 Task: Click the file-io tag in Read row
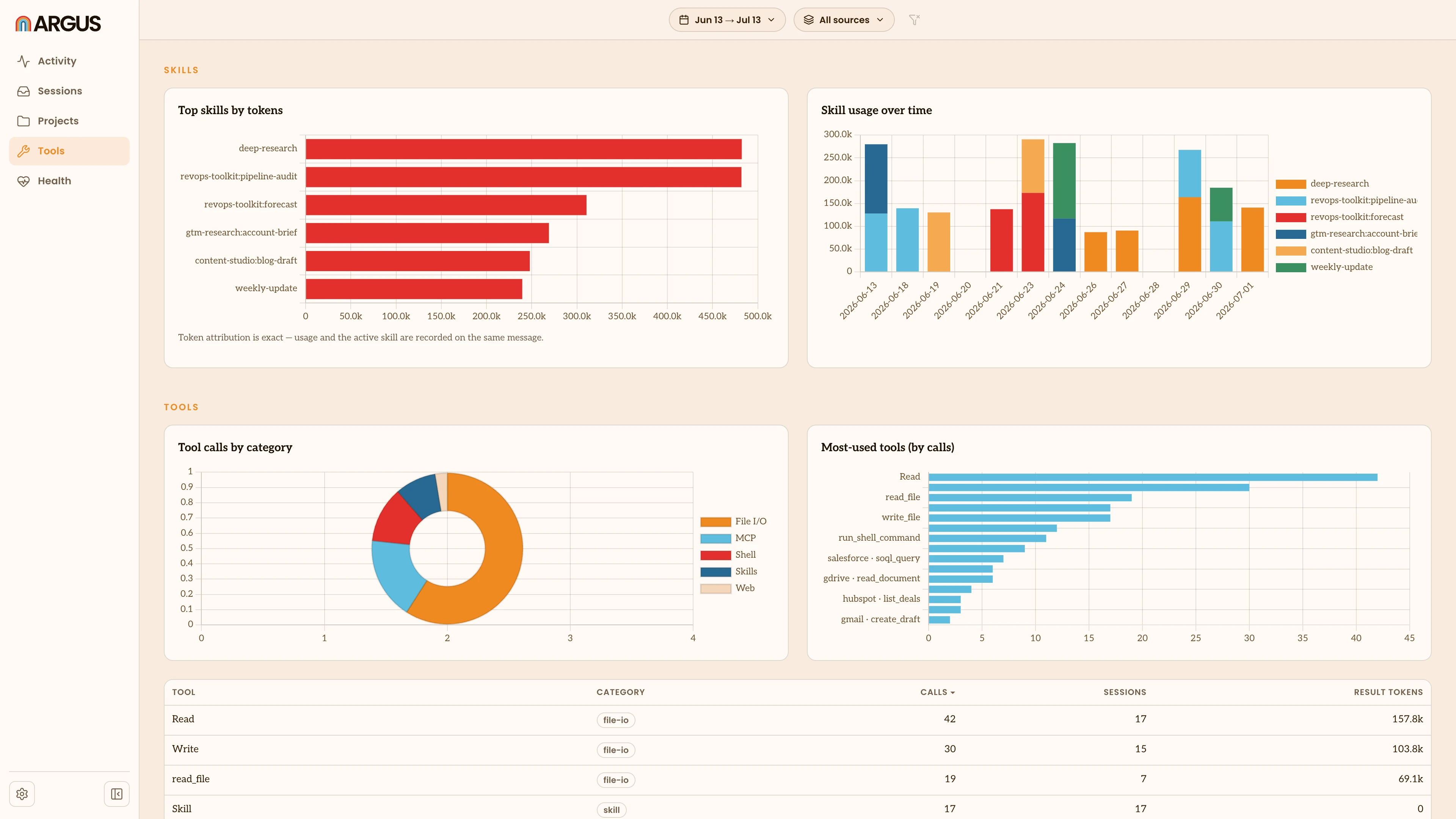point(615,720)
